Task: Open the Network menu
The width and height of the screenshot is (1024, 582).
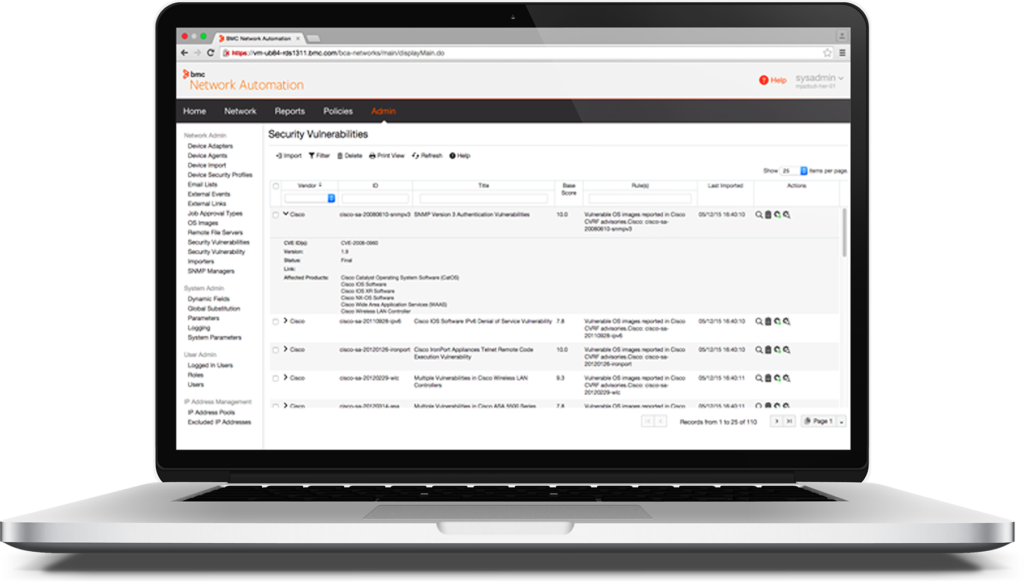Action: pyautogui.click(x=240, y=111)
